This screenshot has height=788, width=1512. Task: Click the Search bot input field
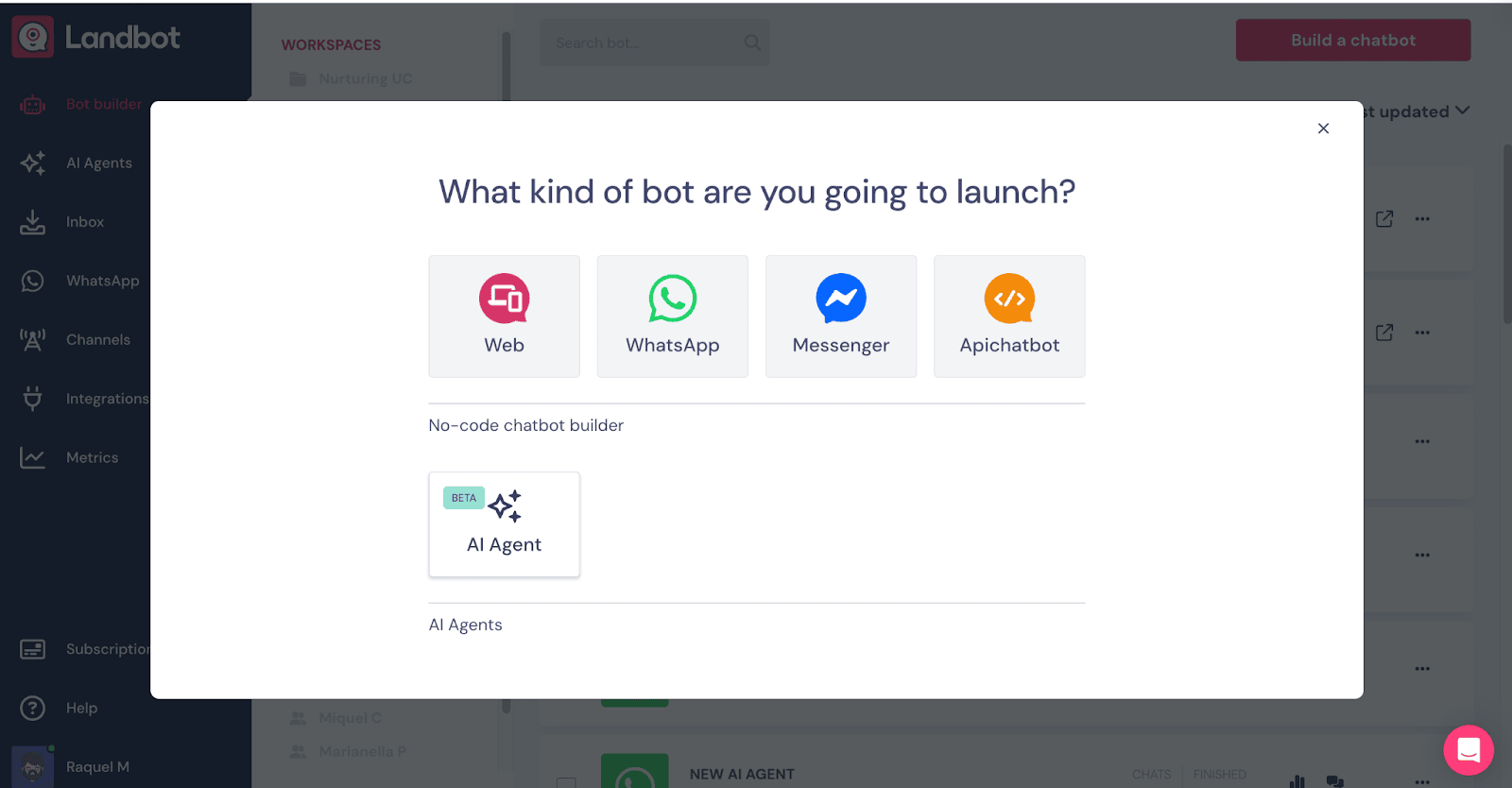[643, 43]
